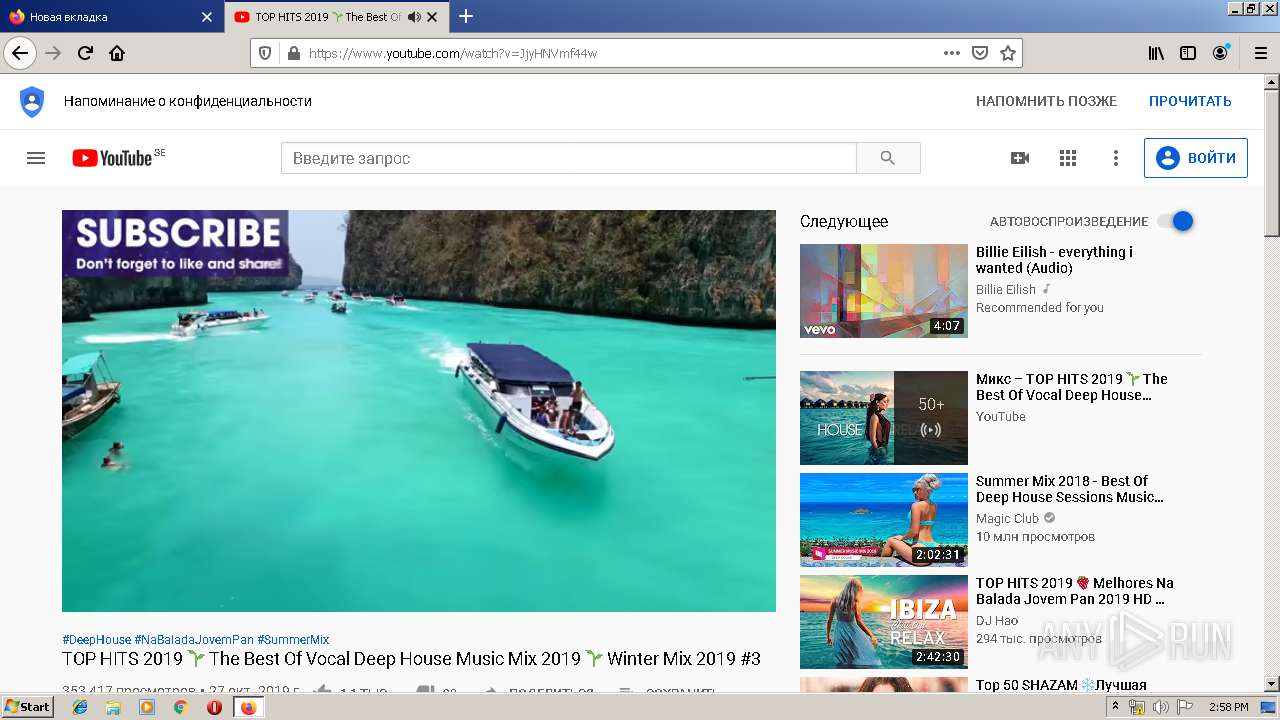The width and height of the screenshot is (1280, 720).
Task: Mute tab audio via speaker icon on tab
Action: coord(413,17)
